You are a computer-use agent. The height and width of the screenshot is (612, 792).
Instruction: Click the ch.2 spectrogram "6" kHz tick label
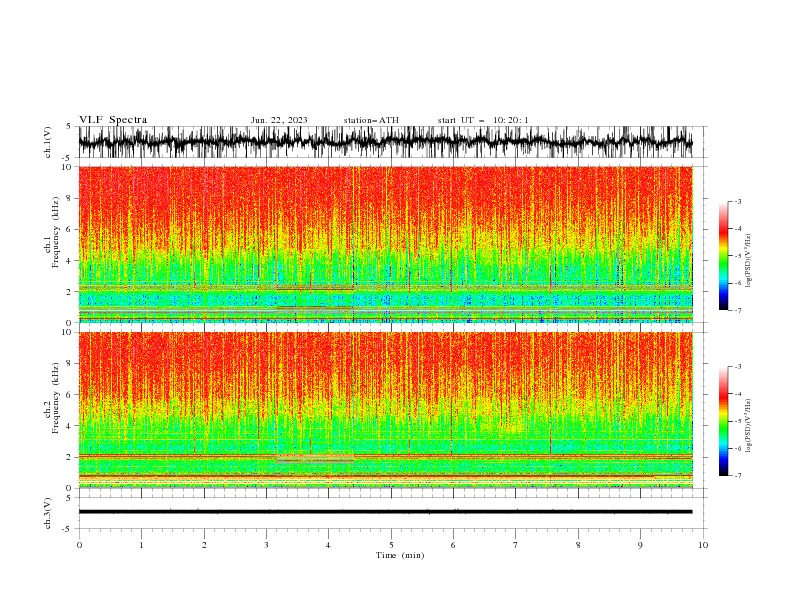click(x=70, y=395)
